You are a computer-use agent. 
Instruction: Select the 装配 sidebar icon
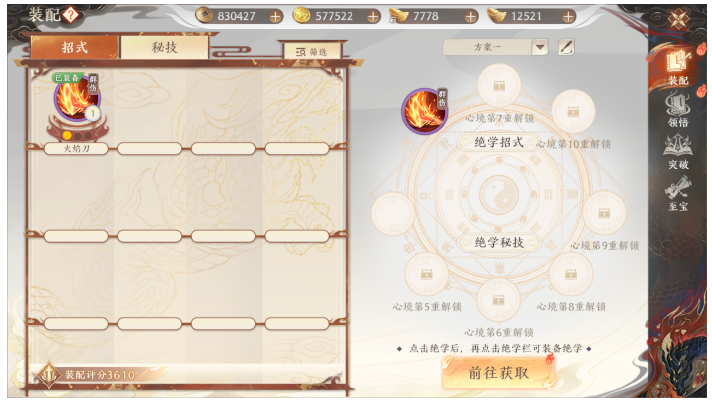click(677, 68)
